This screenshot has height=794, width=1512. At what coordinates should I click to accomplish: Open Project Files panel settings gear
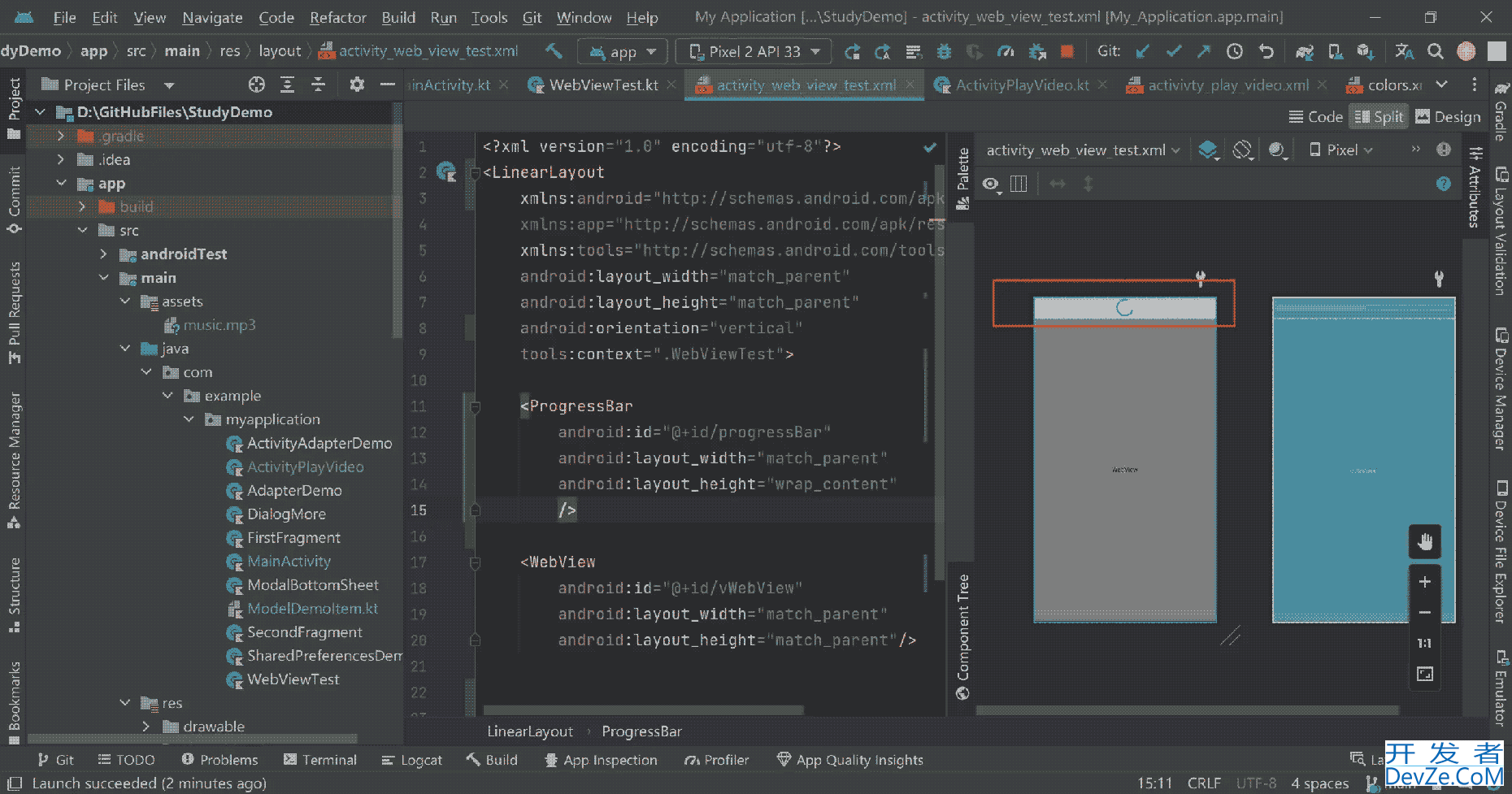356,85
